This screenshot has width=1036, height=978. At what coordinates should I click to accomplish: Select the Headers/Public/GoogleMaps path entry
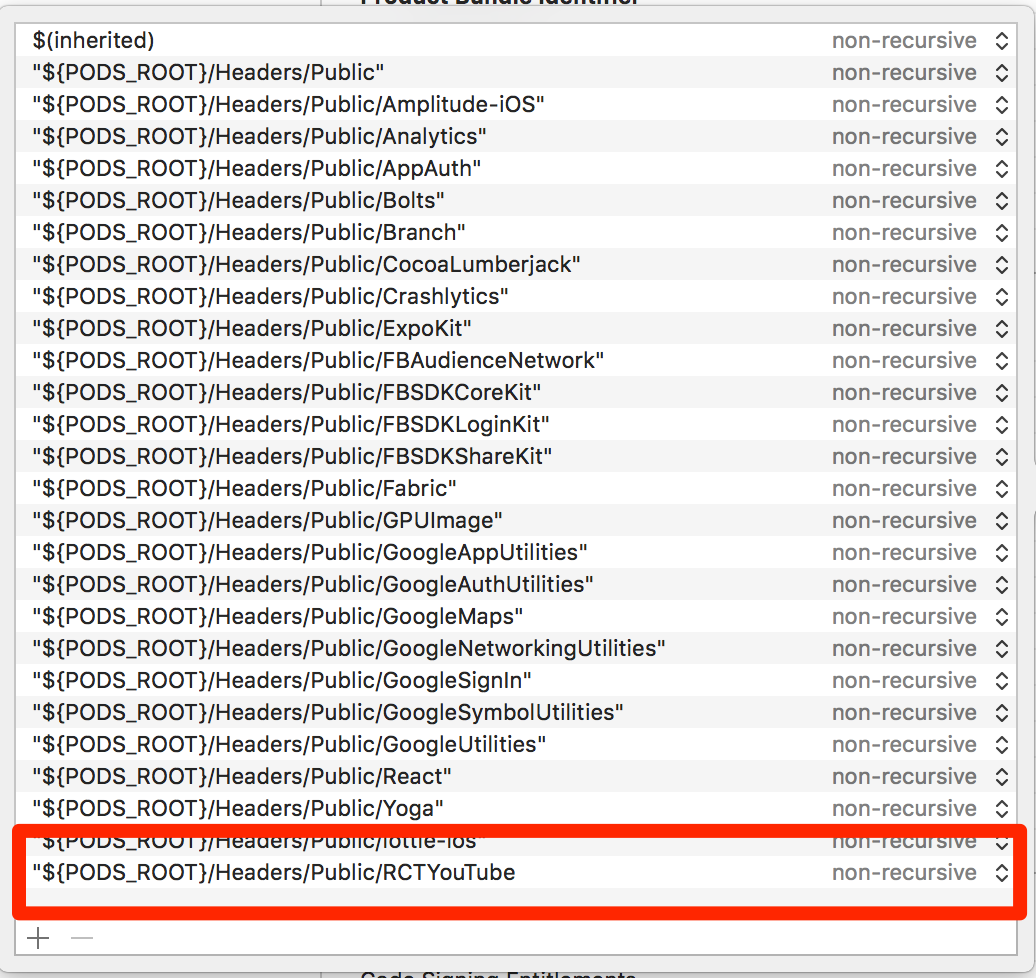(x=278, y=617)
